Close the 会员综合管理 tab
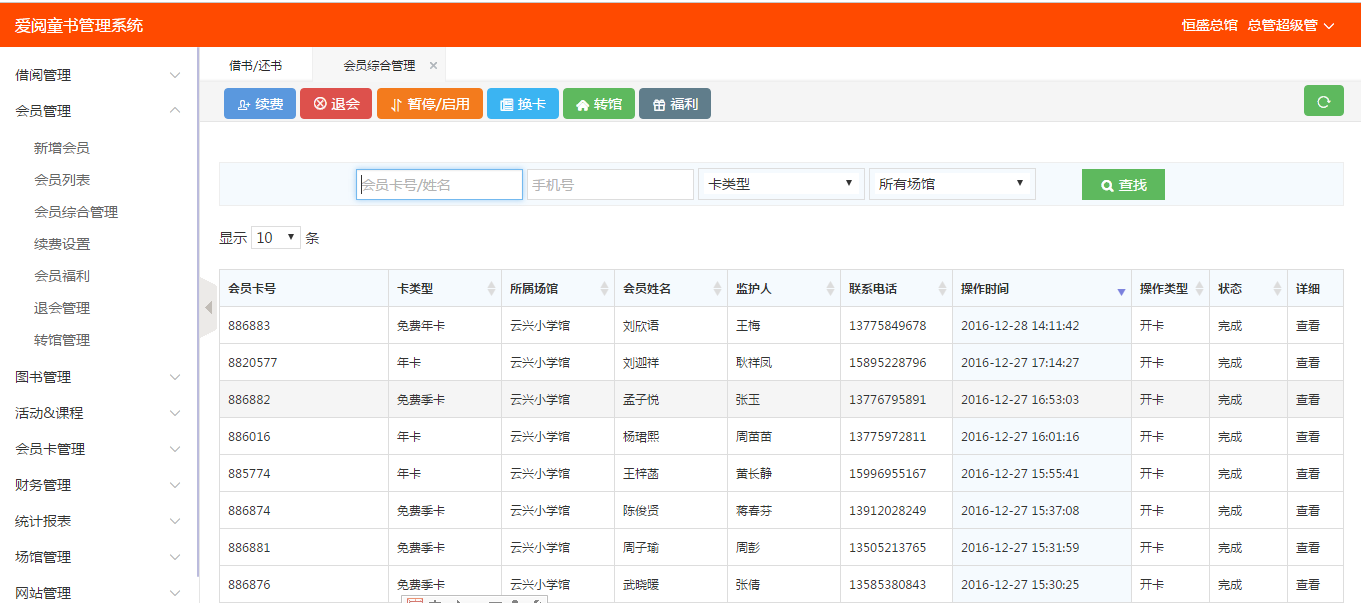This screenshot has height=603, width=1361. tap(433, 66)
